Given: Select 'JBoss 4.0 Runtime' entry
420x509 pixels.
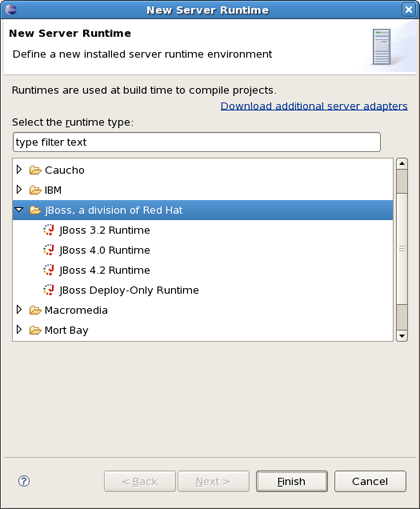Looking at the screenshot, I should pyautogui.click(x=105, y=250).
